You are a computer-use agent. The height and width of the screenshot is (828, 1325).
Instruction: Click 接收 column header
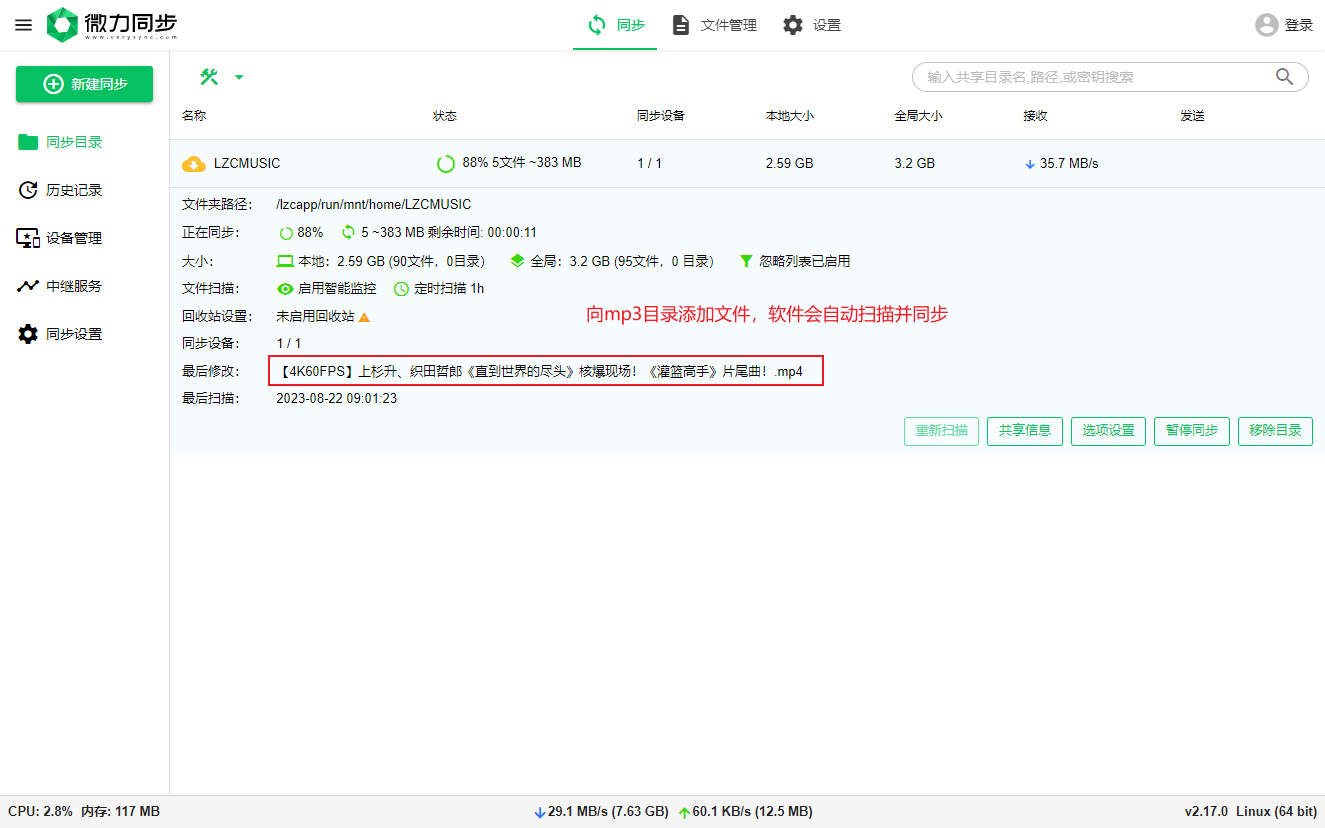point(1035,116)
